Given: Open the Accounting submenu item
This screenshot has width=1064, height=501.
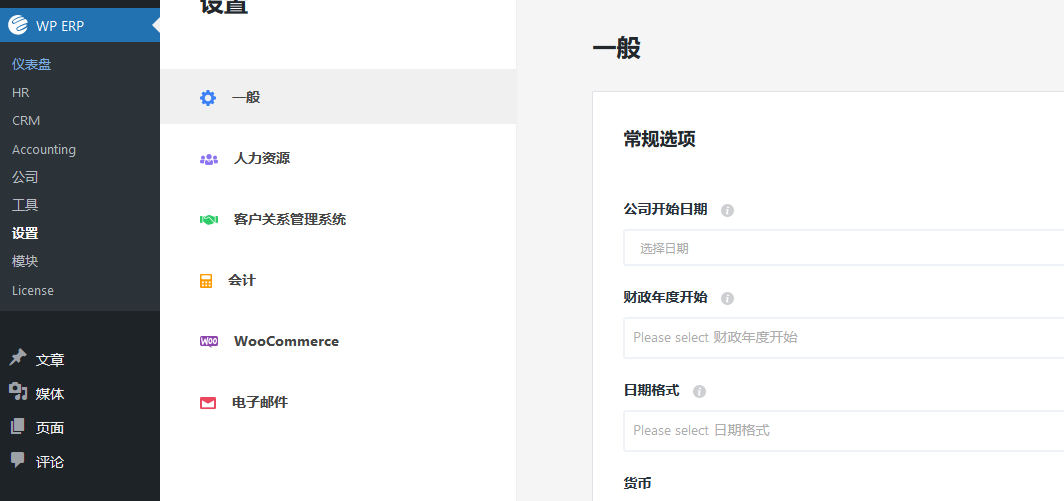Looking at the screenshot, I should 43,149.
